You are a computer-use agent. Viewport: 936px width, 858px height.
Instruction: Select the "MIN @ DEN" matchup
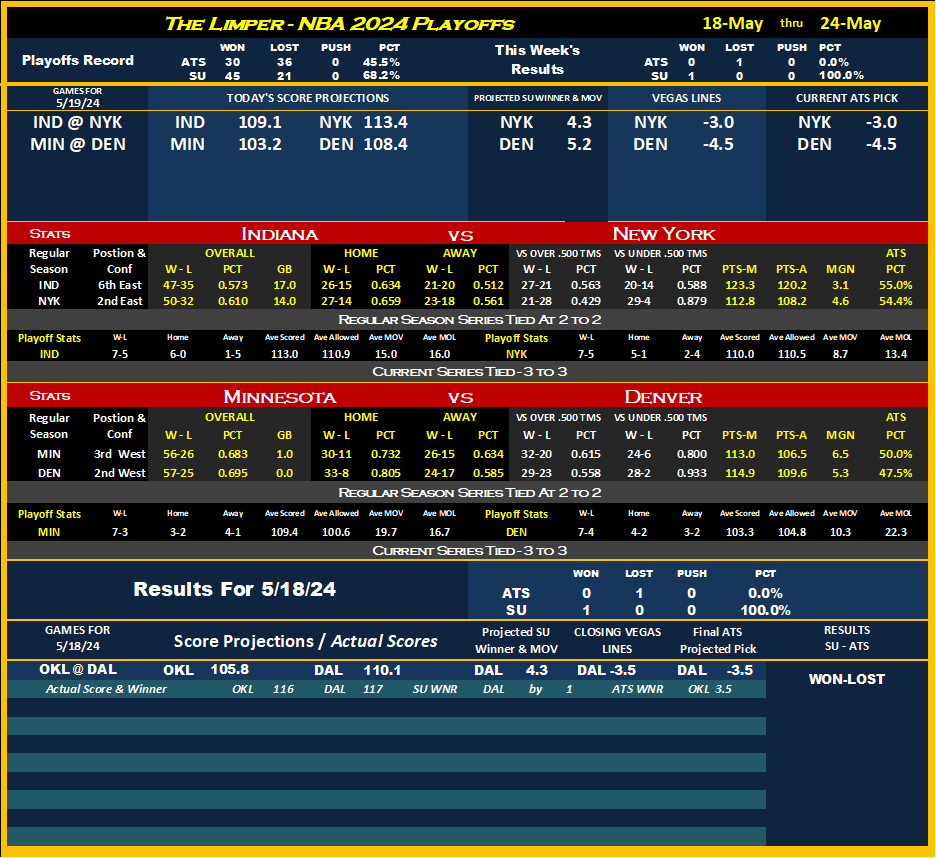click(x=78, y=144)
